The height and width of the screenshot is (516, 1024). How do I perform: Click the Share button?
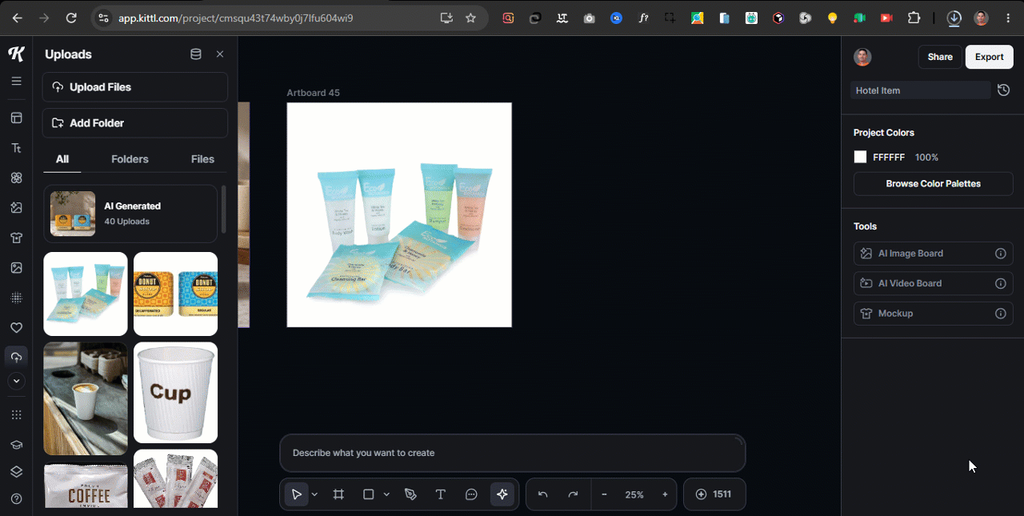(x=940, y=57)
